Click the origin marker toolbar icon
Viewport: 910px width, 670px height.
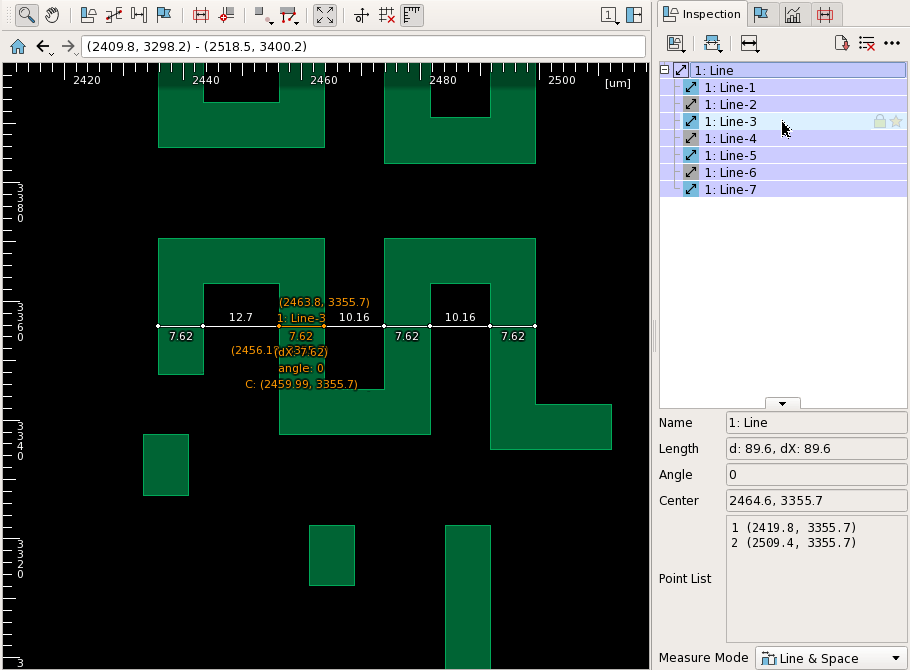click(362, 15)
